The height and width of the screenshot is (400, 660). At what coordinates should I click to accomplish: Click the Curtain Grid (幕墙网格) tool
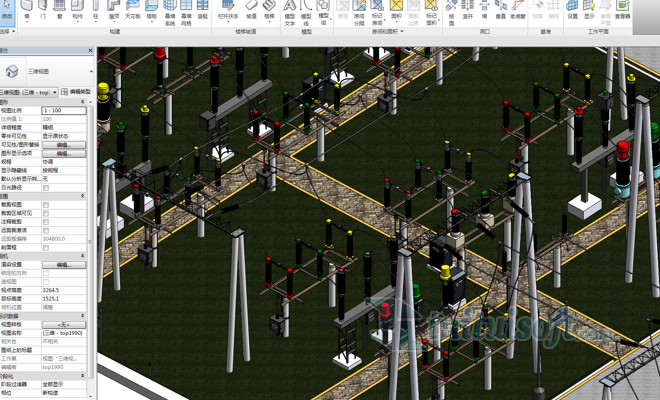click(188, 11)
